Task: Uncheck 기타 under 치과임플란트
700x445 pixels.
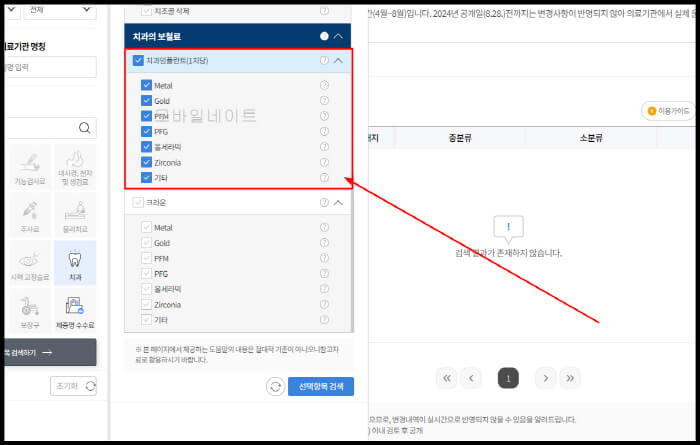Action: (x=146, y=178)
